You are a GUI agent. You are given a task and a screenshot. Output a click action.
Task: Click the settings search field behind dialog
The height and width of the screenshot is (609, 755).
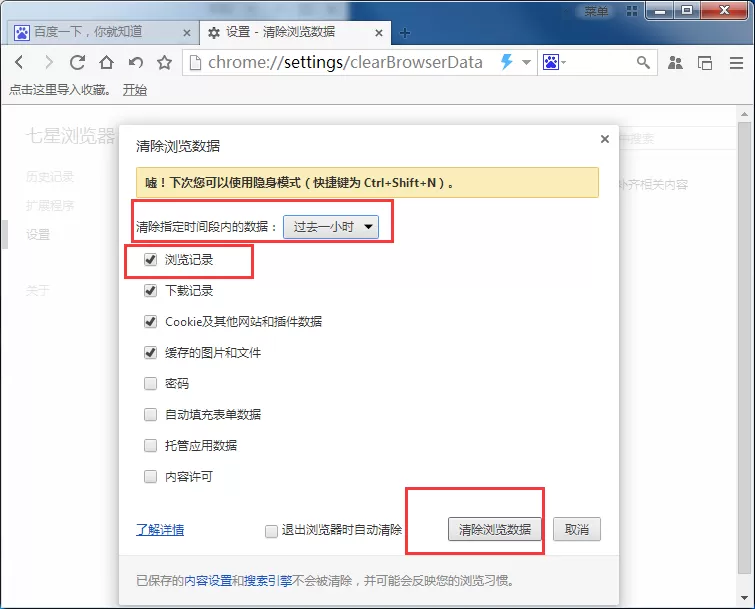pos(677,139)
